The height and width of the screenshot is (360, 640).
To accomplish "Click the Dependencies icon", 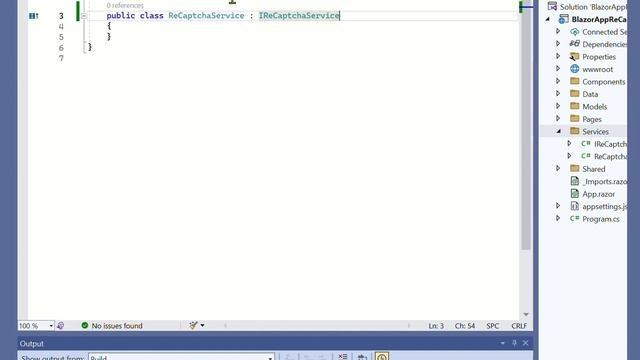I will point(575,44).
